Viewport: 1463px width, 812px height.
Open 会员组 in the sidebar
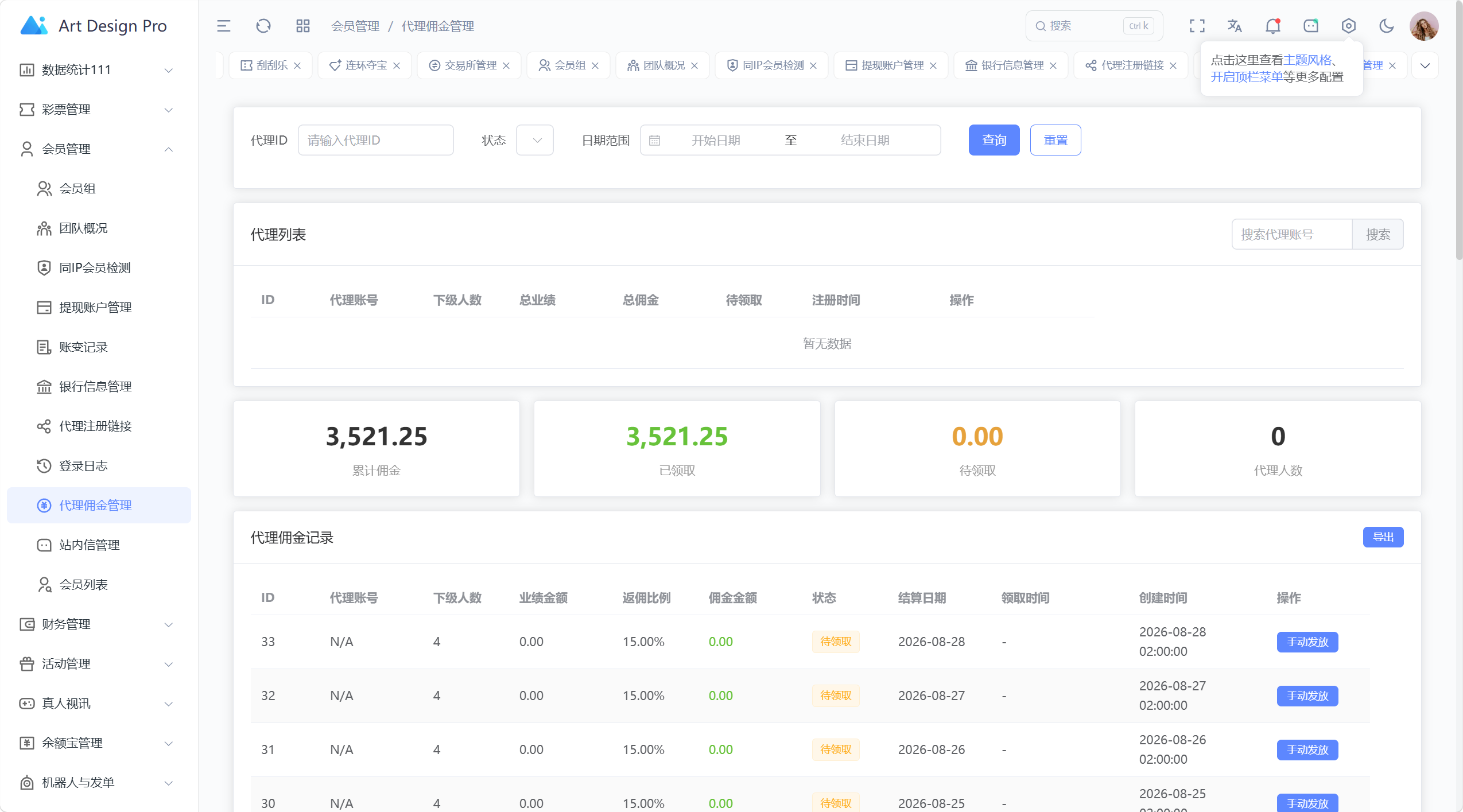99,188
